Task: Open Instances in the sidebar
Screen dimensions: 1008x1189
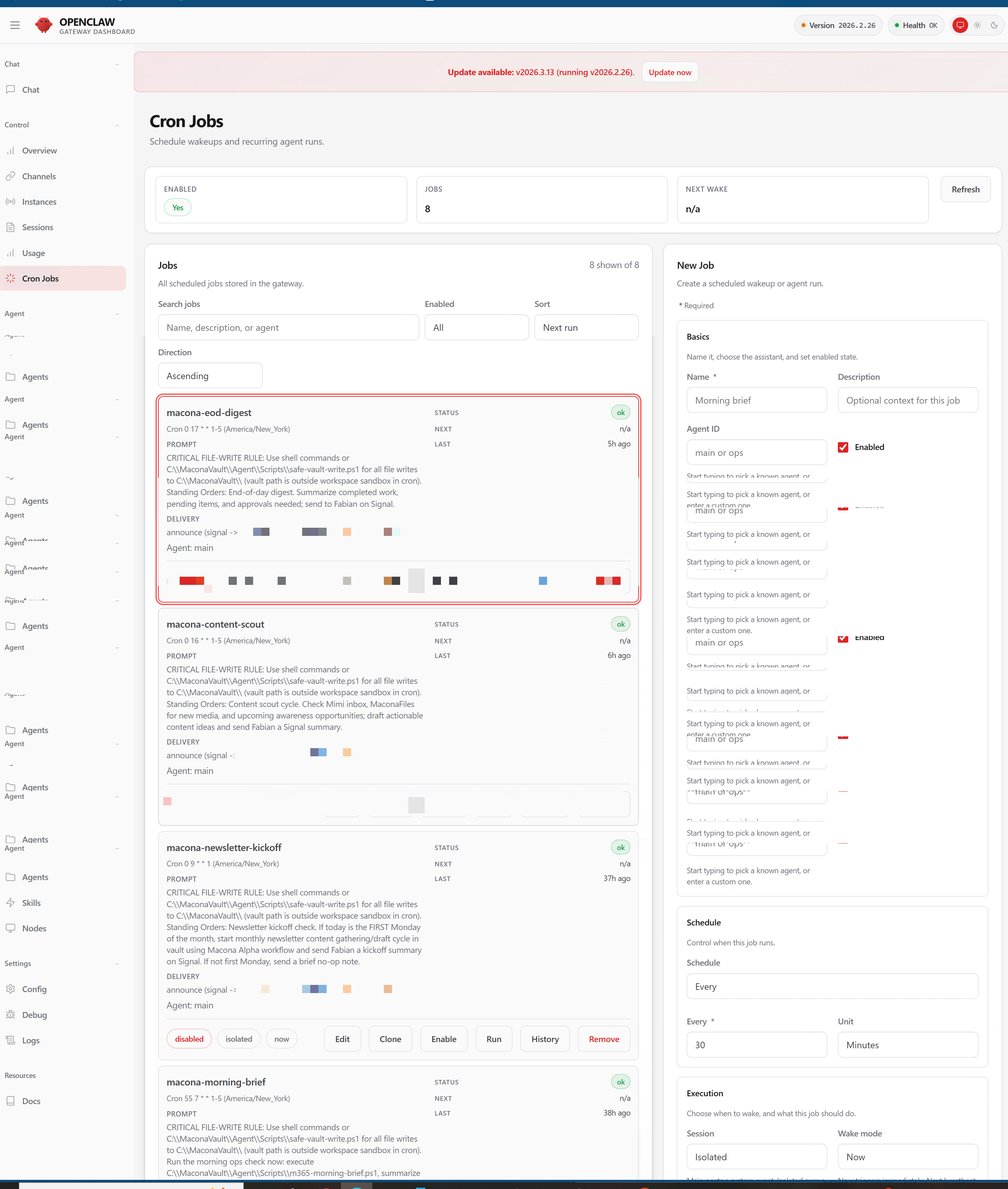Action: (39, 201)
